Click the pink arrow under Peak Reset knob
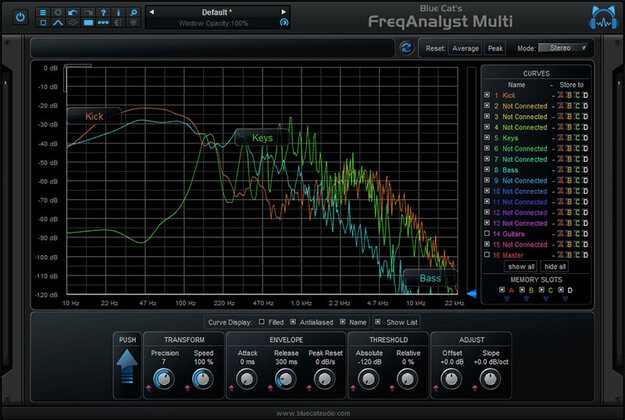 309,387
